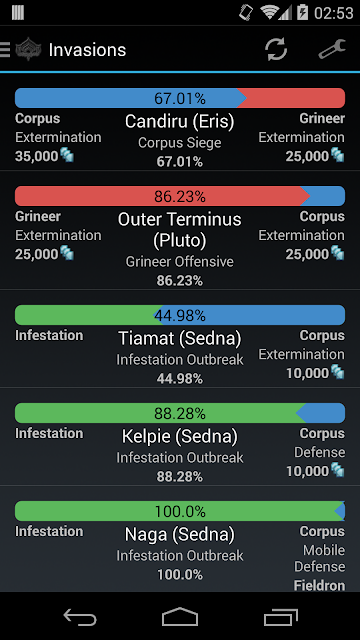Open the navigation drawer hamburger menu
Image resolution: width=360 pixels, height=640 pixels.
tap(5, 49)
